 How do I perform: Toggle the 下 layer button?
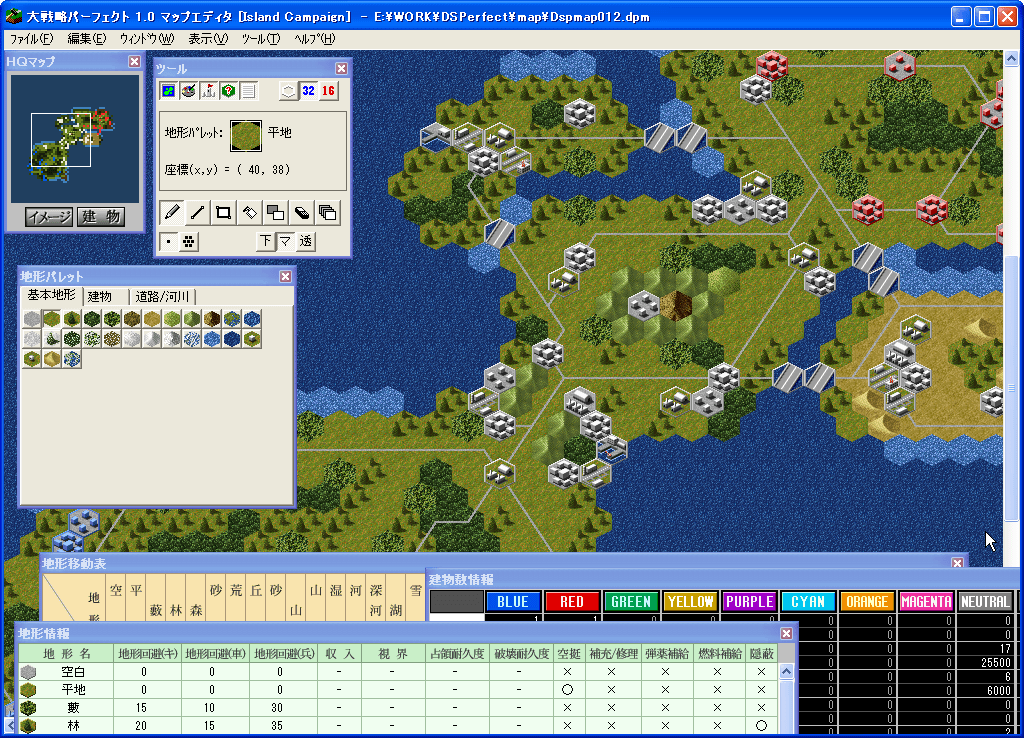pyautogui.click(x=265, y=241)
